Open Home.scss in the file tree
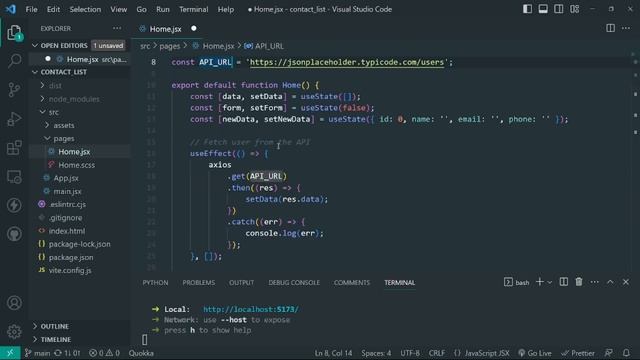Screen dimensions: 640x360 pyautogui.click(x=76, y=165)
